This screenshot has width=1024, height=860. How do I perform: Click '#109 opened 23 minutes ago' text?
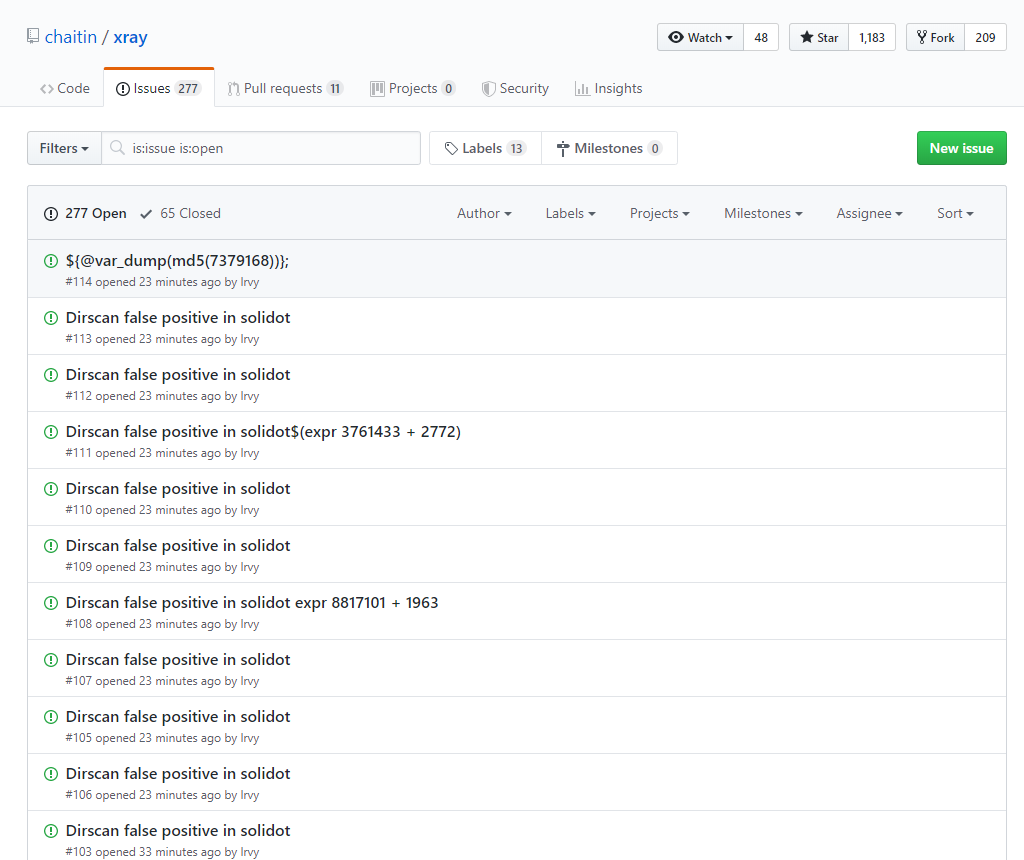143,567
